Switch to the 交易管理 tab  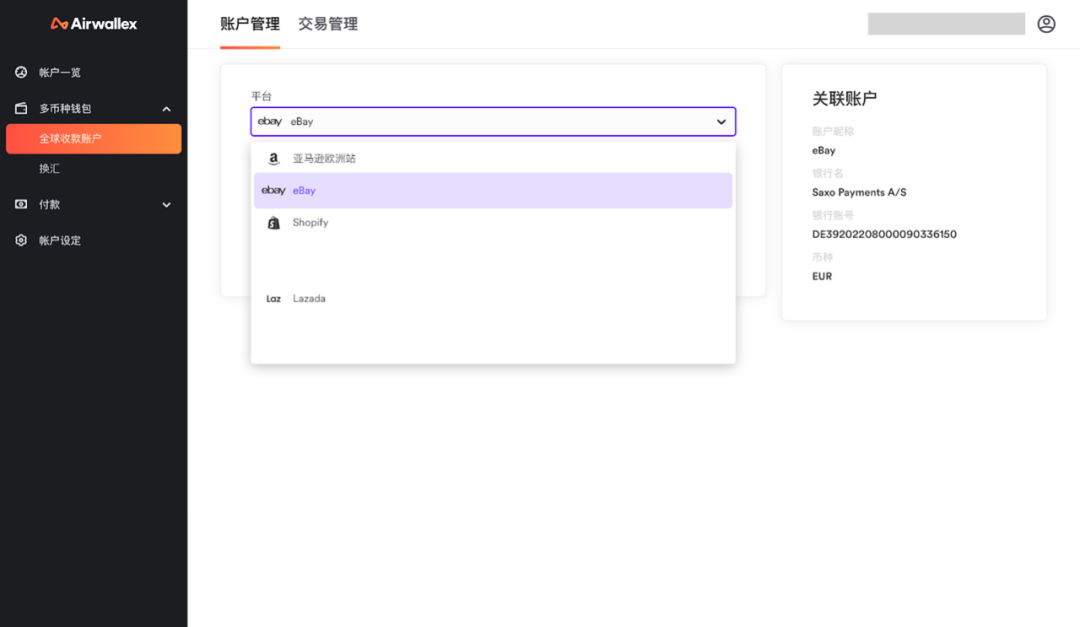tap(328, 24)
